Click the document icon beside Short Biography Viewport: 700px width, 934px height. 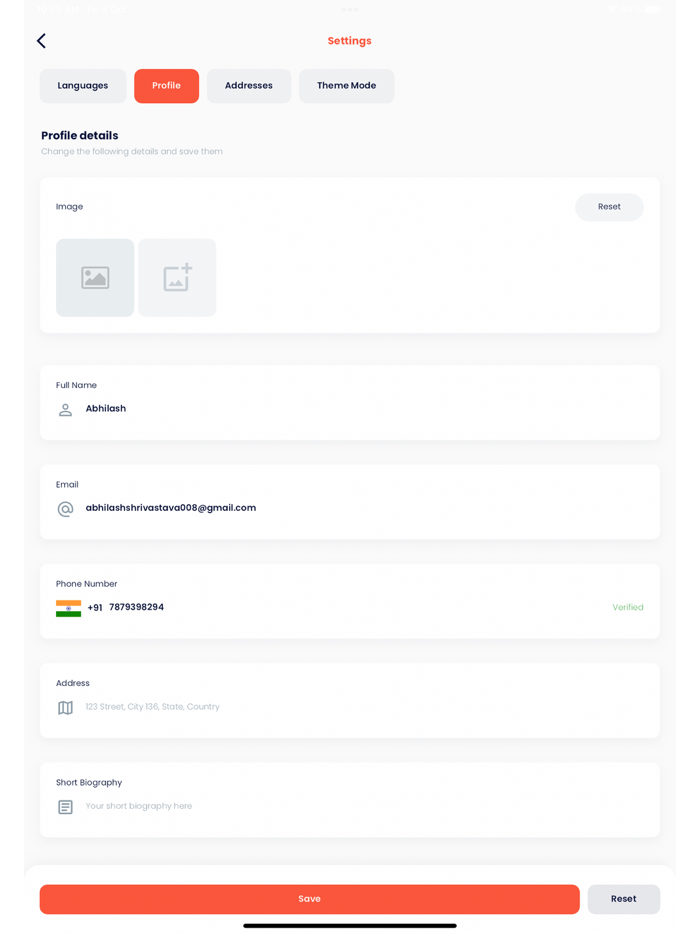click(65, 806)
